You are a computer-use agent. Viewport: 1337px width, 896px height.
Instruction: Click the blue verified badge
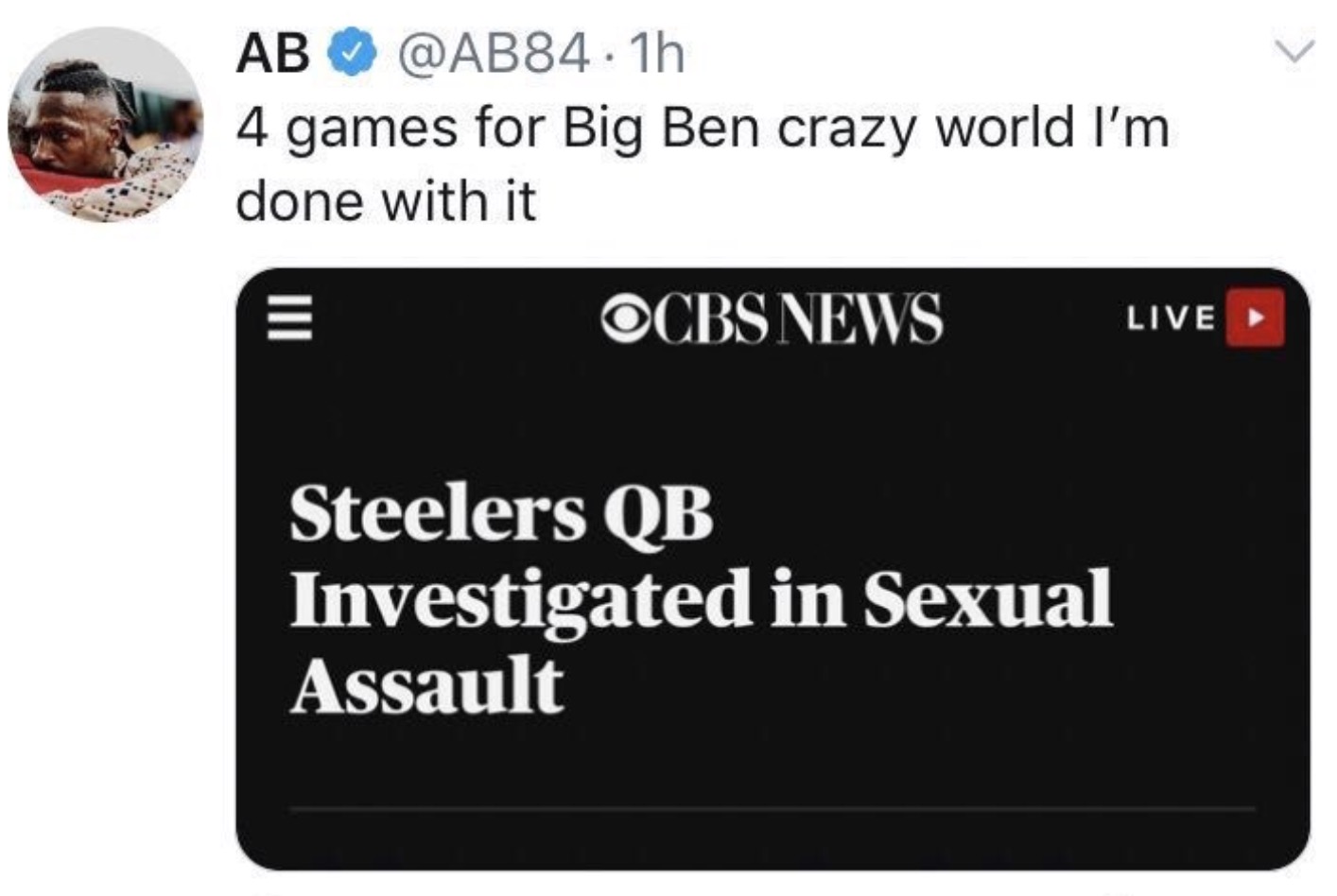[x=350, y=56]
